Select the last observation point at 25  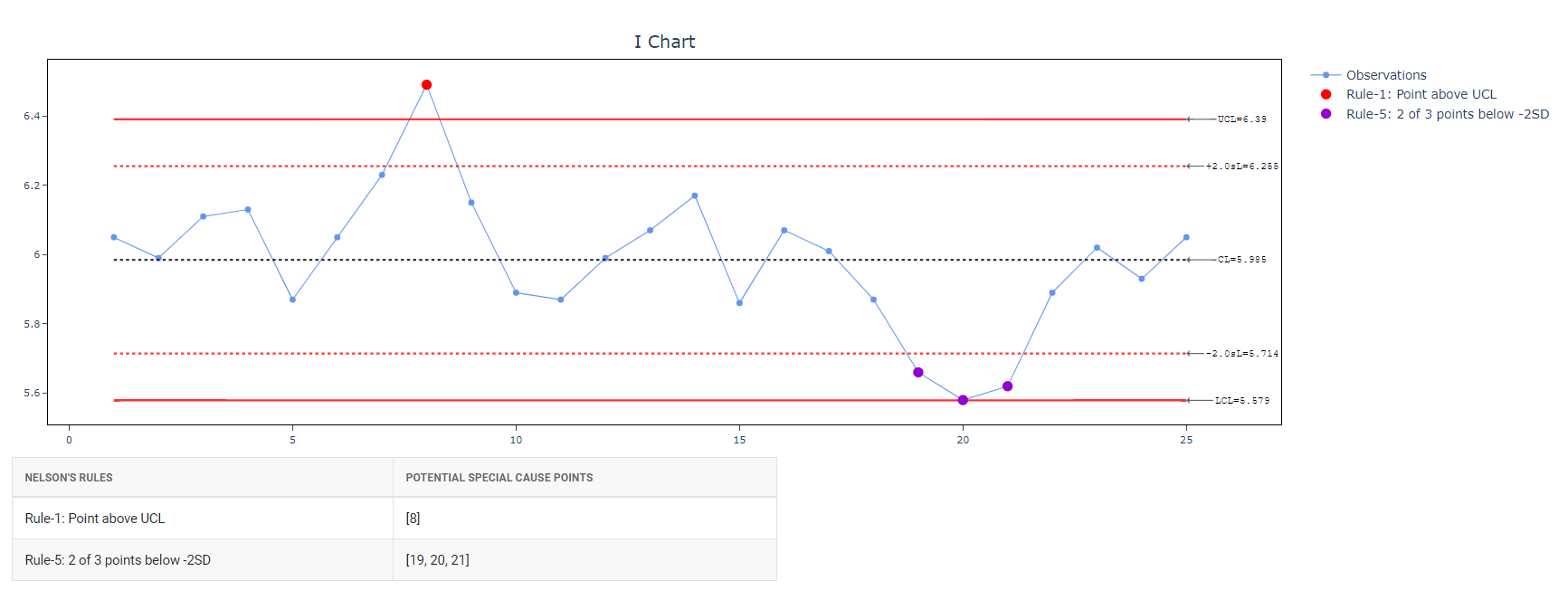[x=1186, y=237]
